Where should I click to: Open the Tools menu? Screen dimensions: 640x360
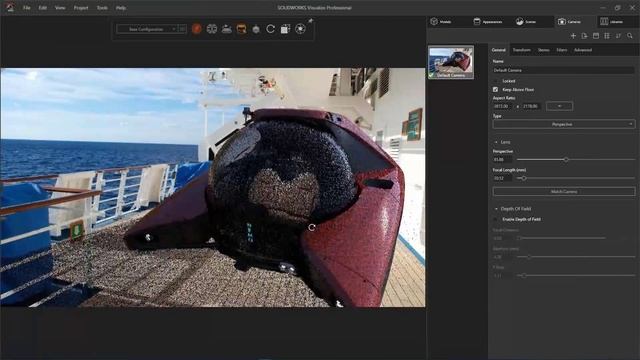[x=102, y=8]
